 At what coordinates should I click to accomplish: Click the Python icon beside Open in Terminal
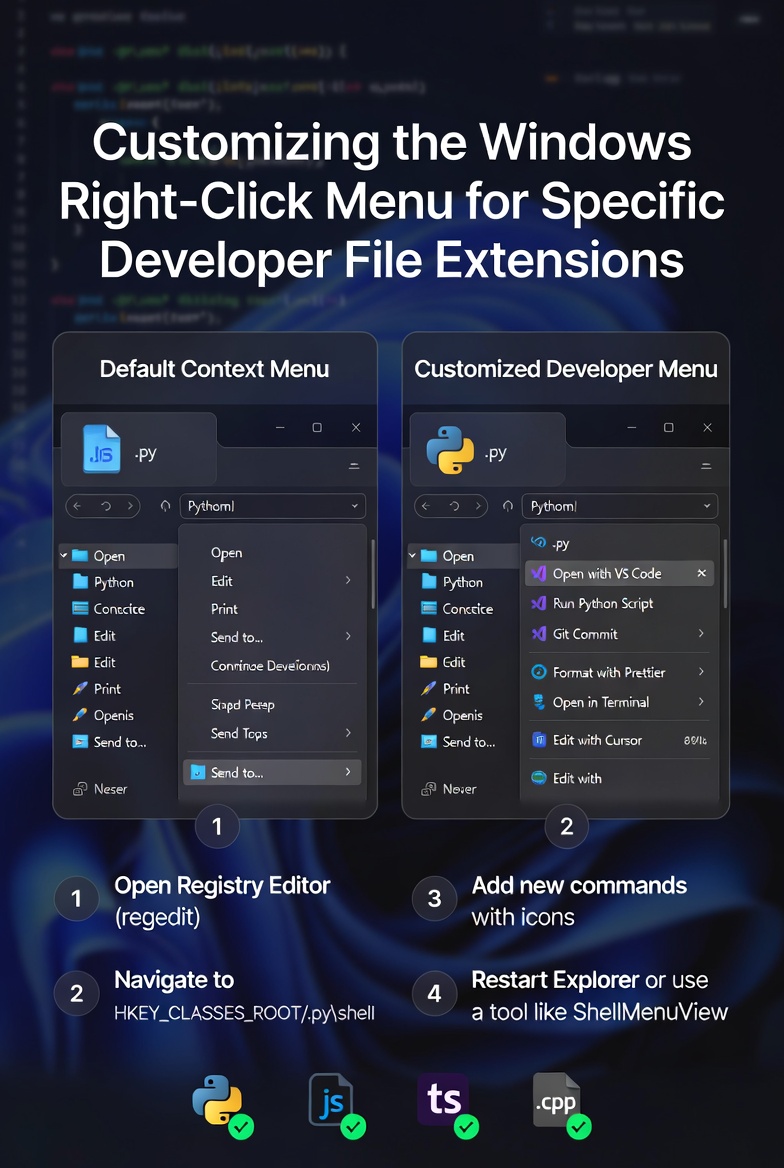point(538,702)
